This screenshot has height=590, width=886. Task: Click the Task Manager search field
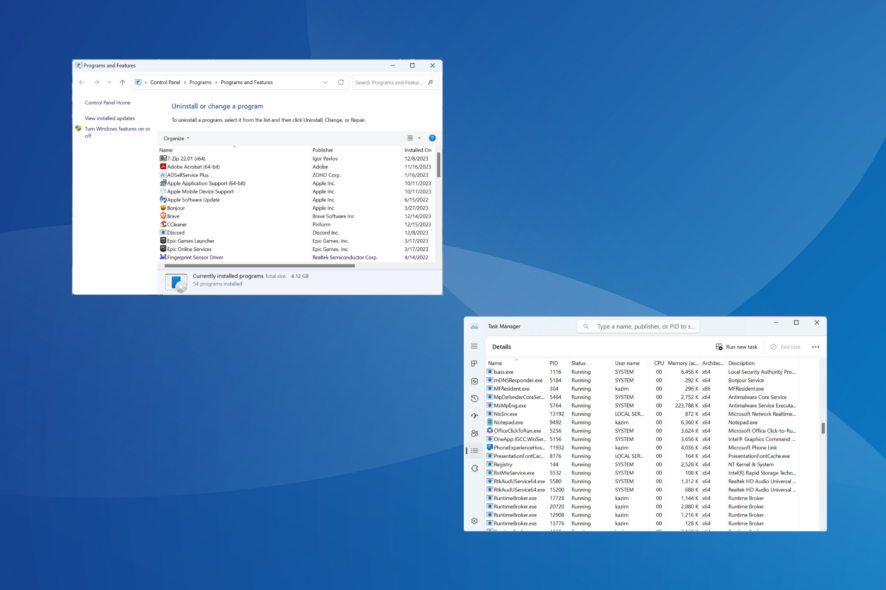[x=639, y=327]
